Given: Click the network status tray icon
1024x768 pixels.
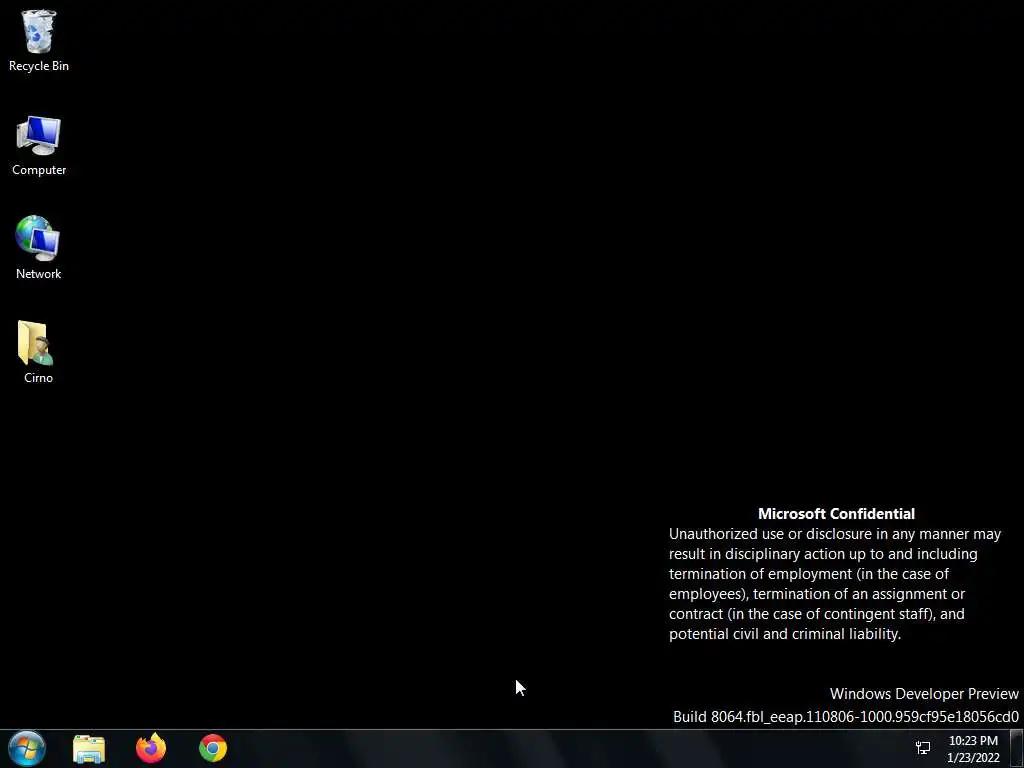Looking at the screenshot, I should (x=923, y=748).
